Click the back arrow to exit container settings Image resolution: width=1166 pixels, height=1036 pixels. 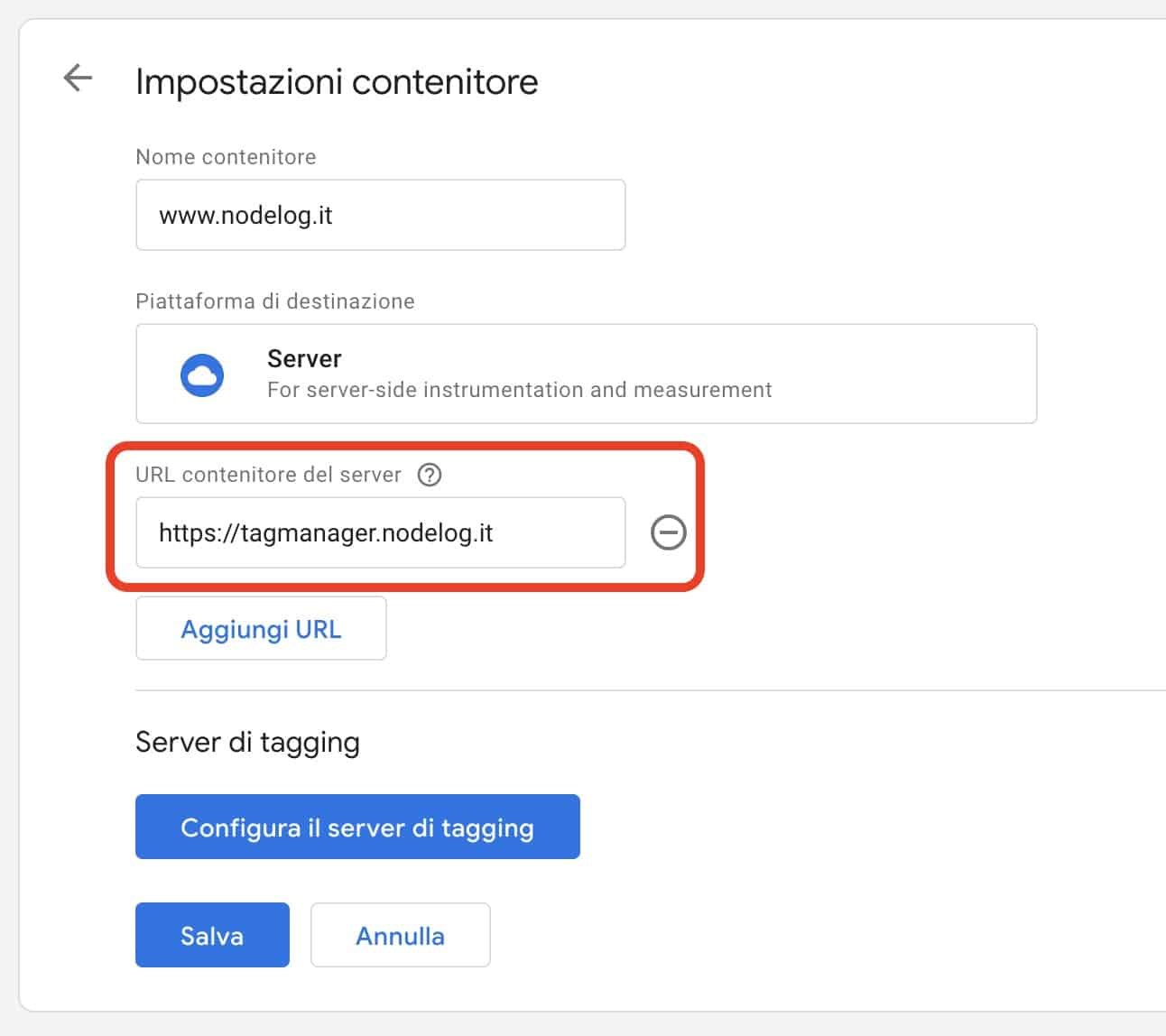tap(78, 79)
